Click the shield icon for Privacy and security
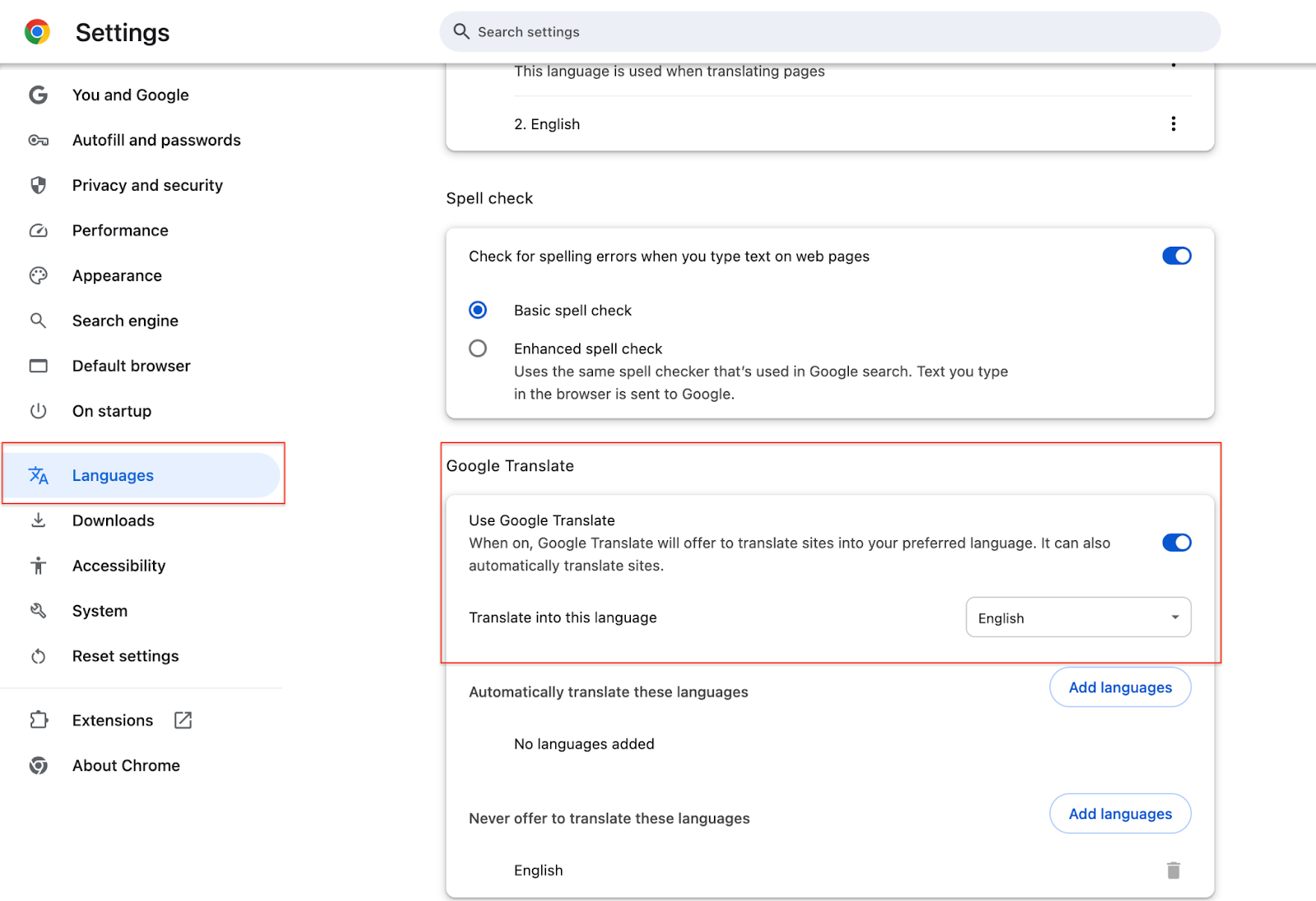Image resolution: width=1316 pixels, height=901 pixels. point(38,185)
